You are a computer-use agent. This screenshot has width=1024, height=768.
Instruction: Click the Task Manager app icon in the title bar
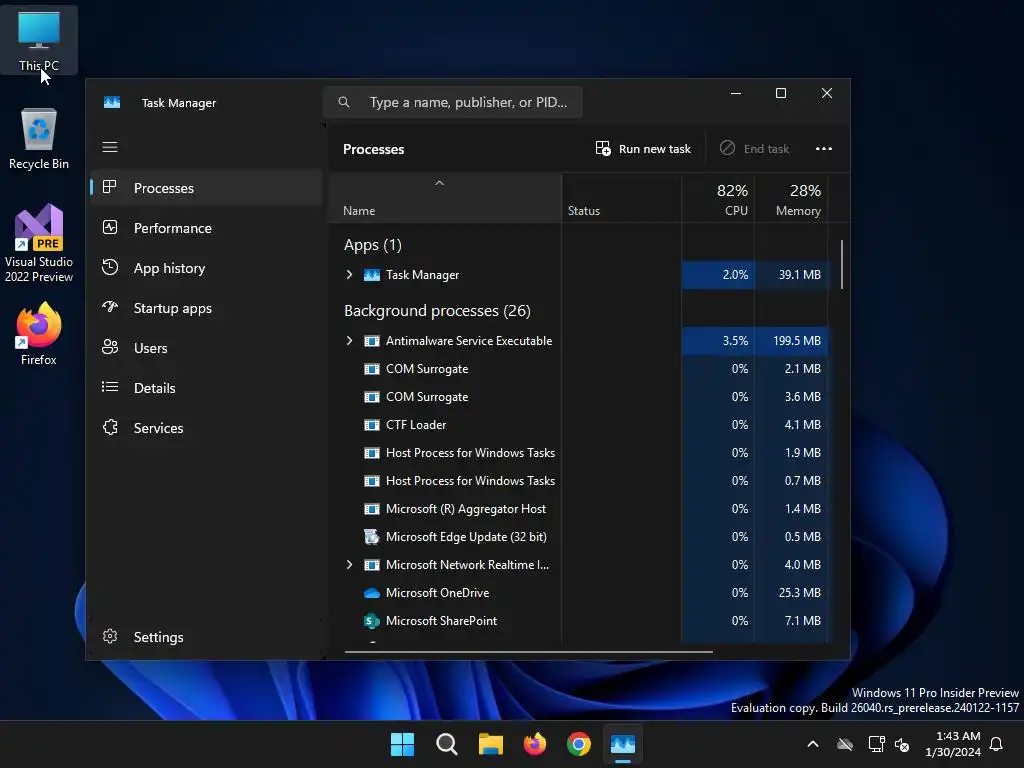112,103
